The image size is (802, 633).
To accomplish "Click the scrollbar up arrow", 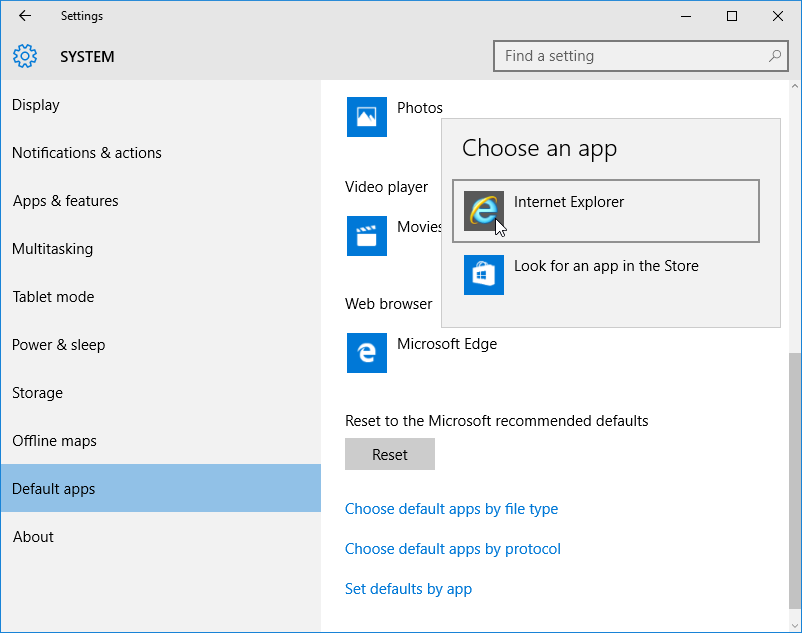I will (x=794, y=87).
